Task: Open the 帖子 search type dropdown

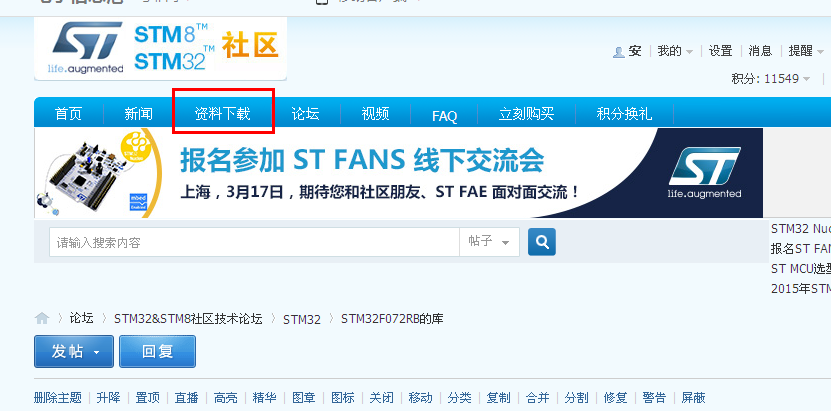Action: pyautogui.click(x=489, y=242)
